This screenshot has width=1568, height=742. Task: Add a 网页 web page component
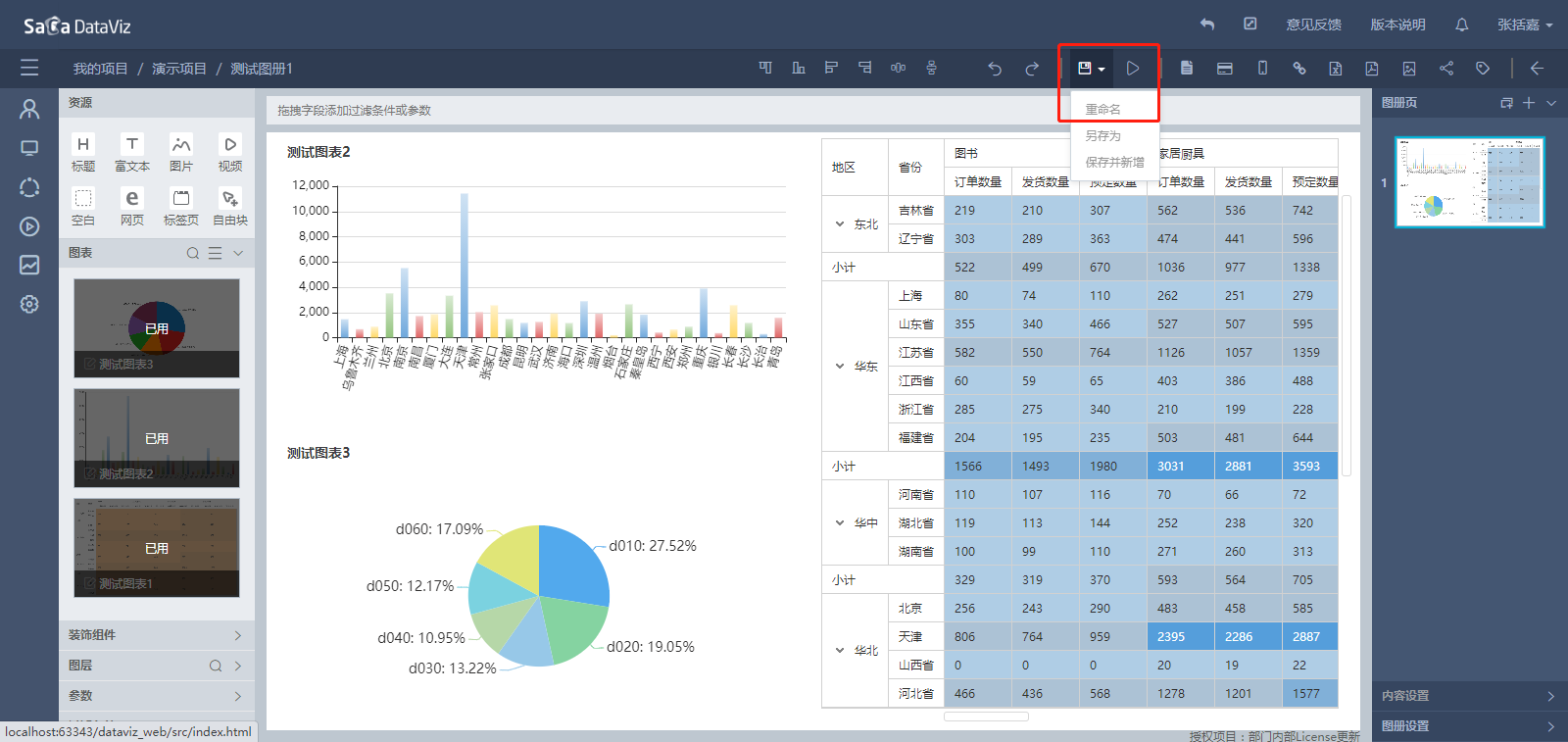[x=132, y=207]
